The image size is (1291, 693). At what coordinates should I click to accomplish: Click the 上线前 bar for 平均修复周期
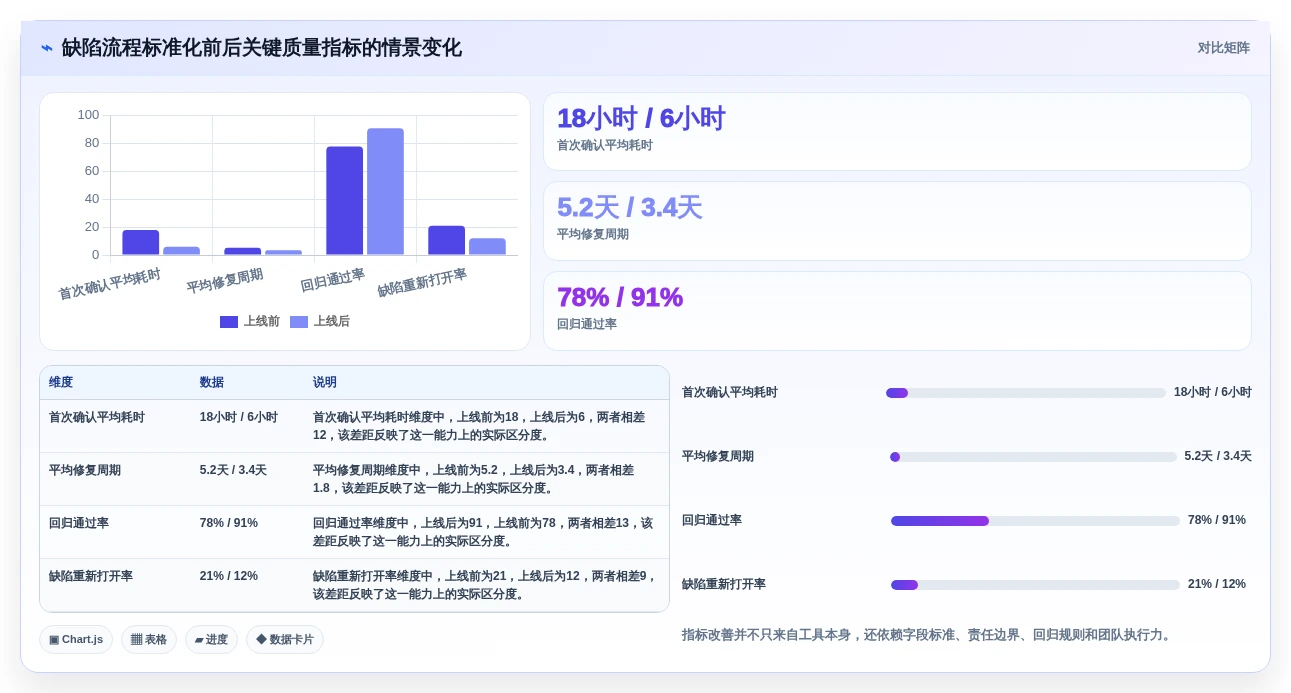tap(243, 251)
